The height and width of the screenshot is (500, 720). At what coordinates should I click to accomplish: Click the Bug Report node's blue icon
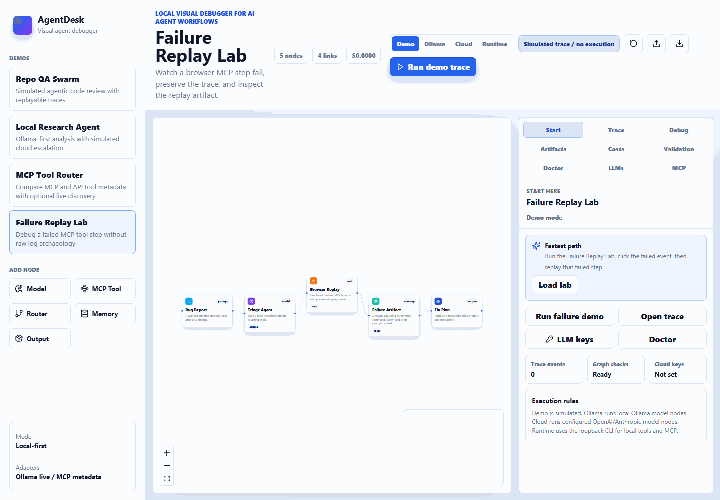click(189, 301)
